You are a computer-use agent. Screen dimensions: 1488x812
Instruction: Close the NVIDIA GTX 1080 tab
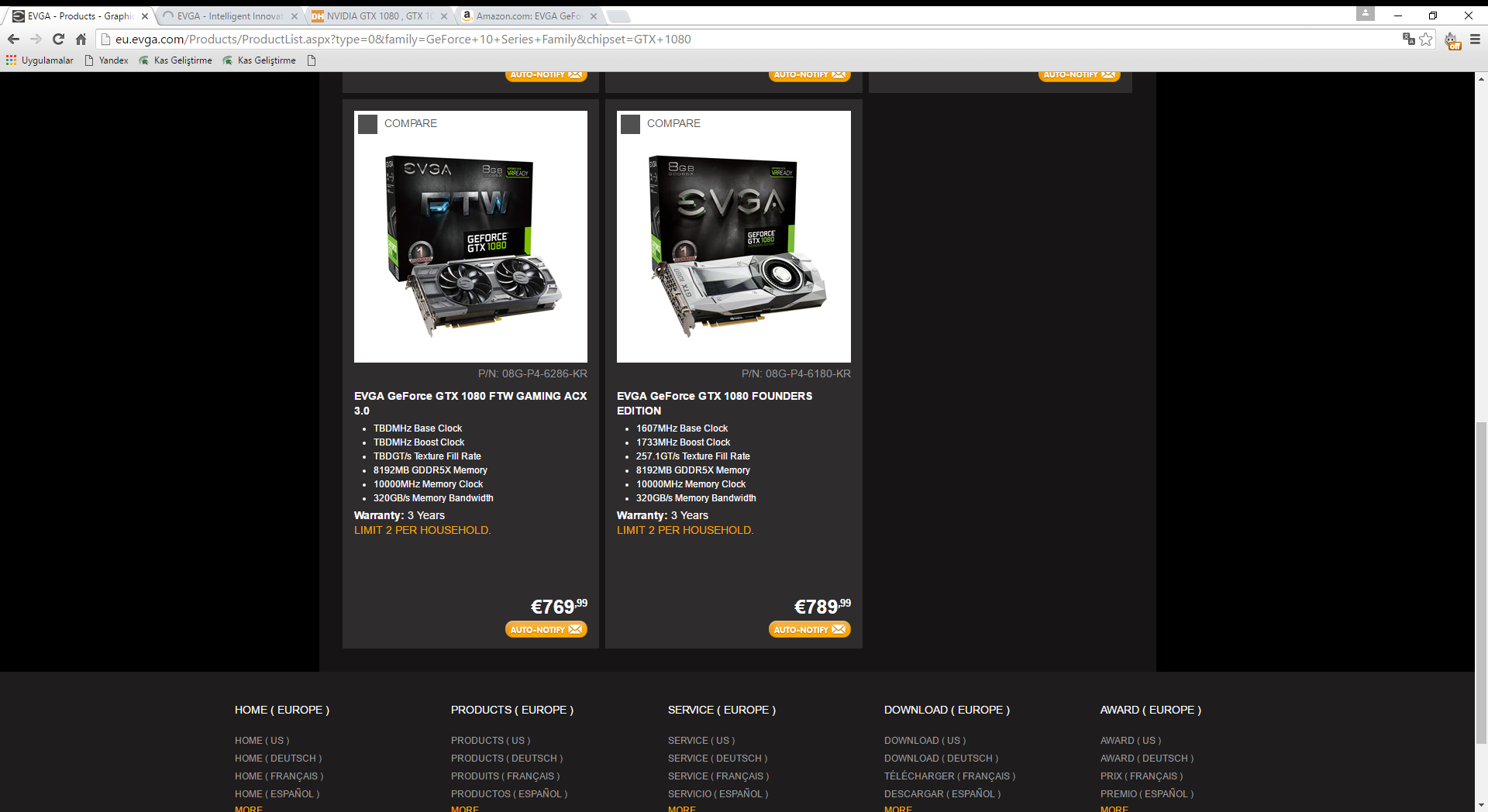[444, 16]
